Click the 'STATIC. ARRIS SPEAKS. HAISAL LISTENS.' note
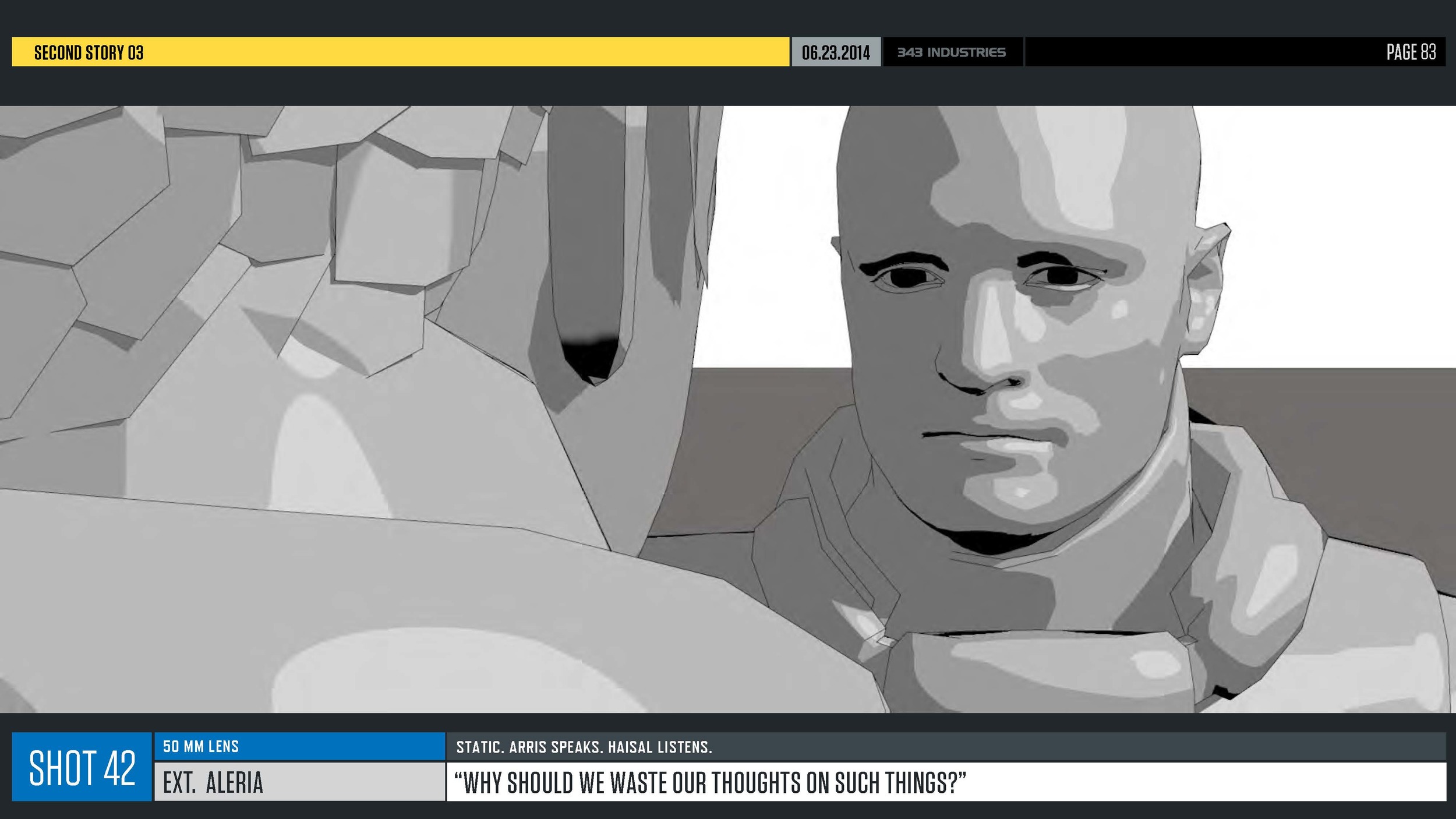Image resolution: width=1456 pixels, height=819 pixels. pyautogui.click(x=584, y=747)
